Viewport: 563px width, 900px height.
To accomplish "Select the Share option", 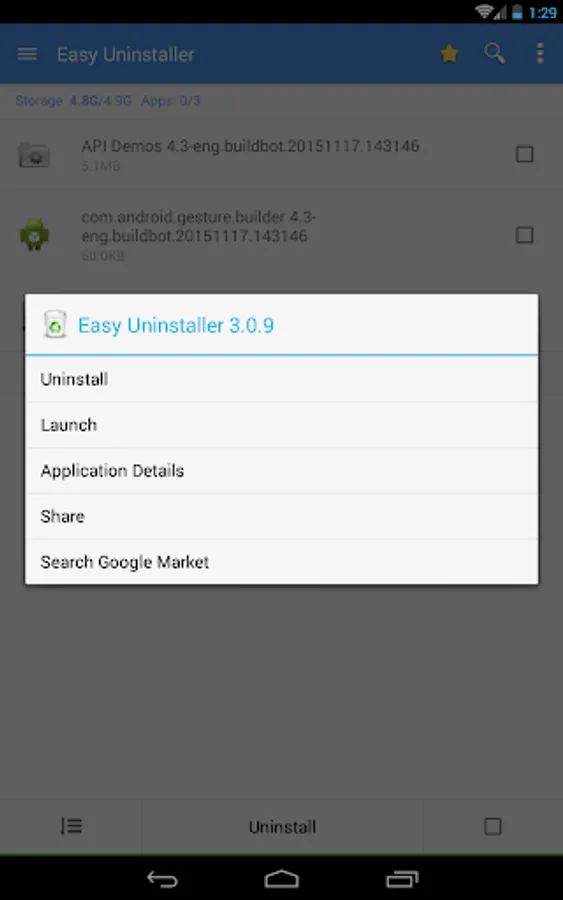I will tap(281, 516).
